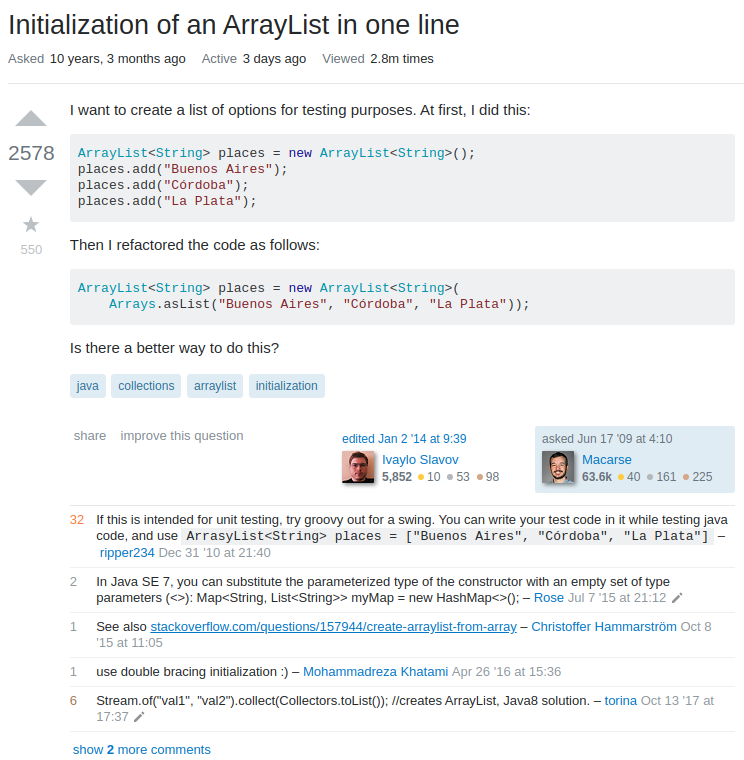Click the question title heading

coord(234,25)
